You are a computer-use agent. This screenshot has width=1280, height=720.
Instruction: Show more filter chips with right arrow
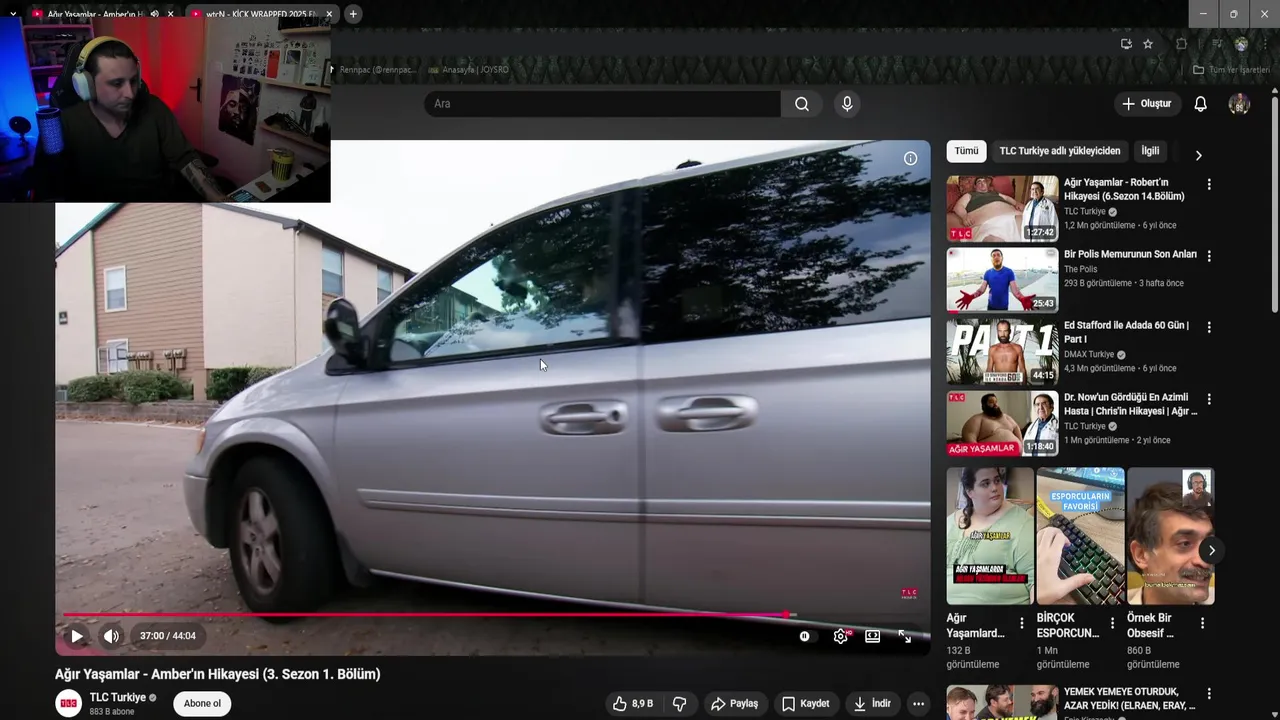[x=1198, y=155]
